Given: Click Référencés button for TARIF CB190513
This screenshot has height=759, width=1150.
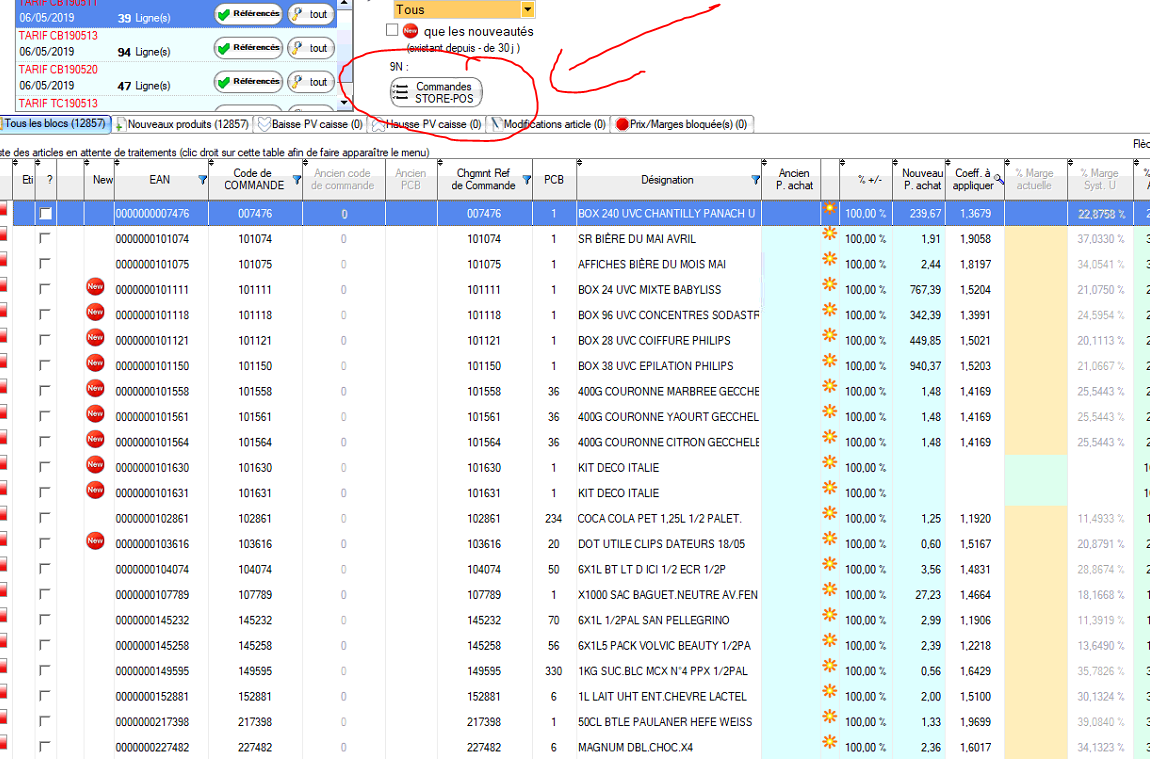Looking at the screenshot, I should click(x=248, y=47).
